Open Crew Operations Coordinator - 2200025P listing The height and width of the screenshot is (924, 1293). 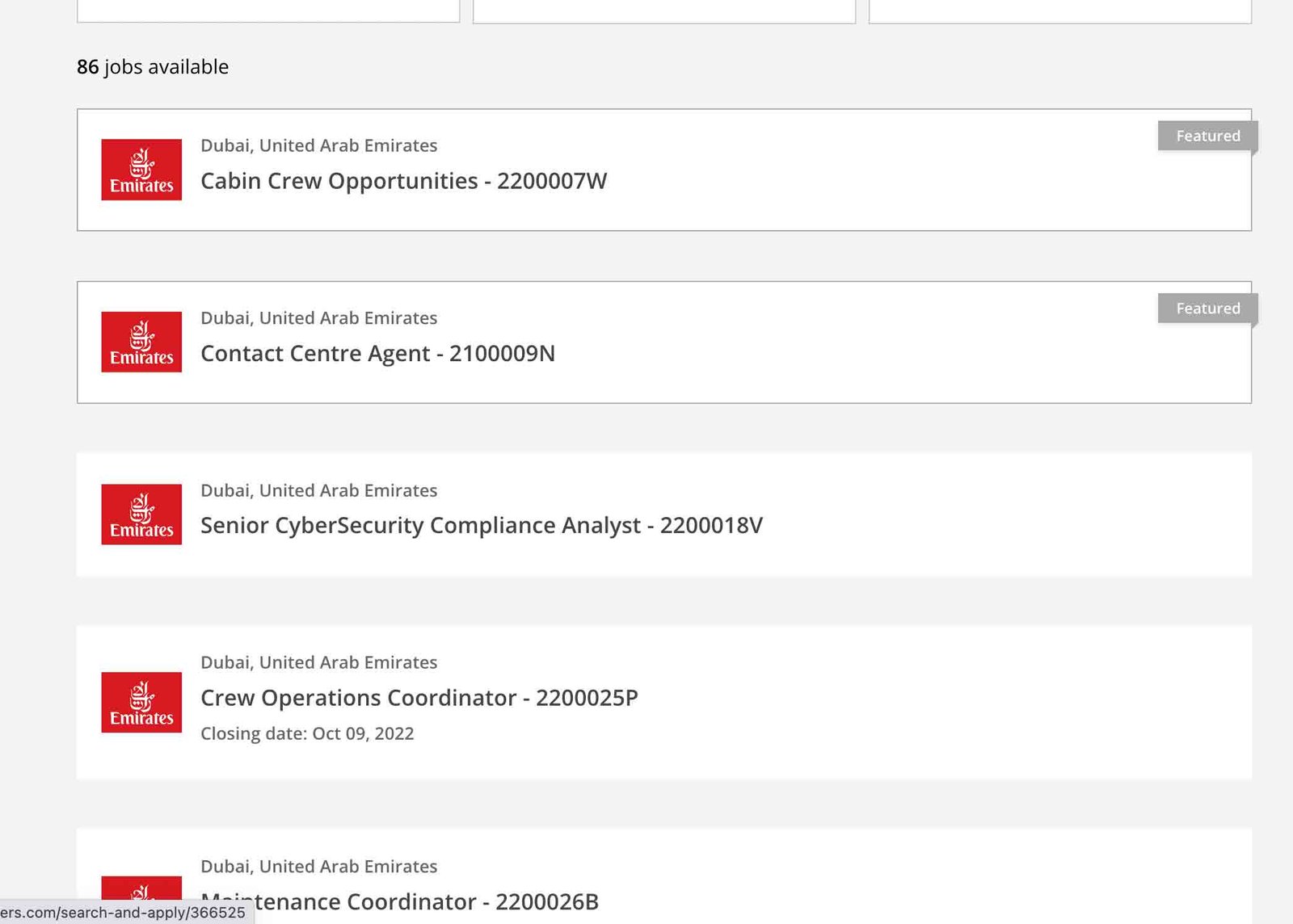[419, 698]
